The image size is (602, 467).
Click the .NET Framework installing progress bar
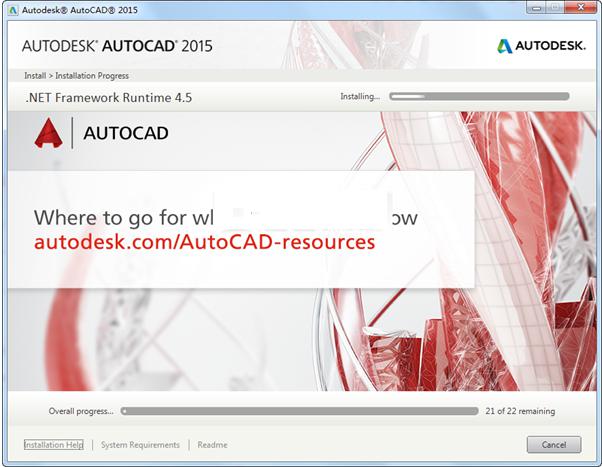(479, 97)
